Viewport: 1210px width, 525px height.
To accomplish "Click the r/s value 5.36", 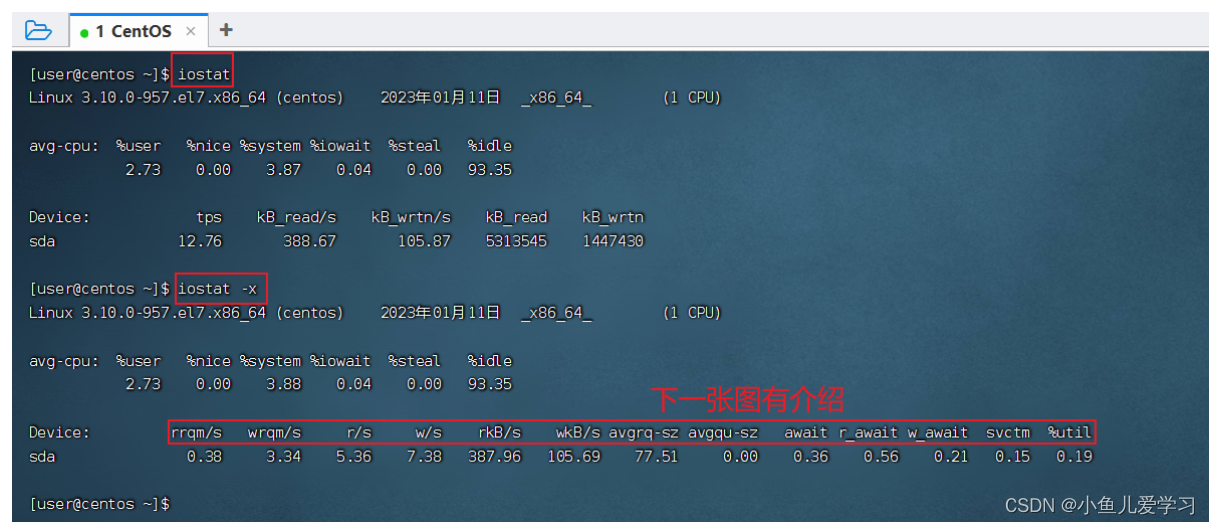I will click(x=354, y=457).
